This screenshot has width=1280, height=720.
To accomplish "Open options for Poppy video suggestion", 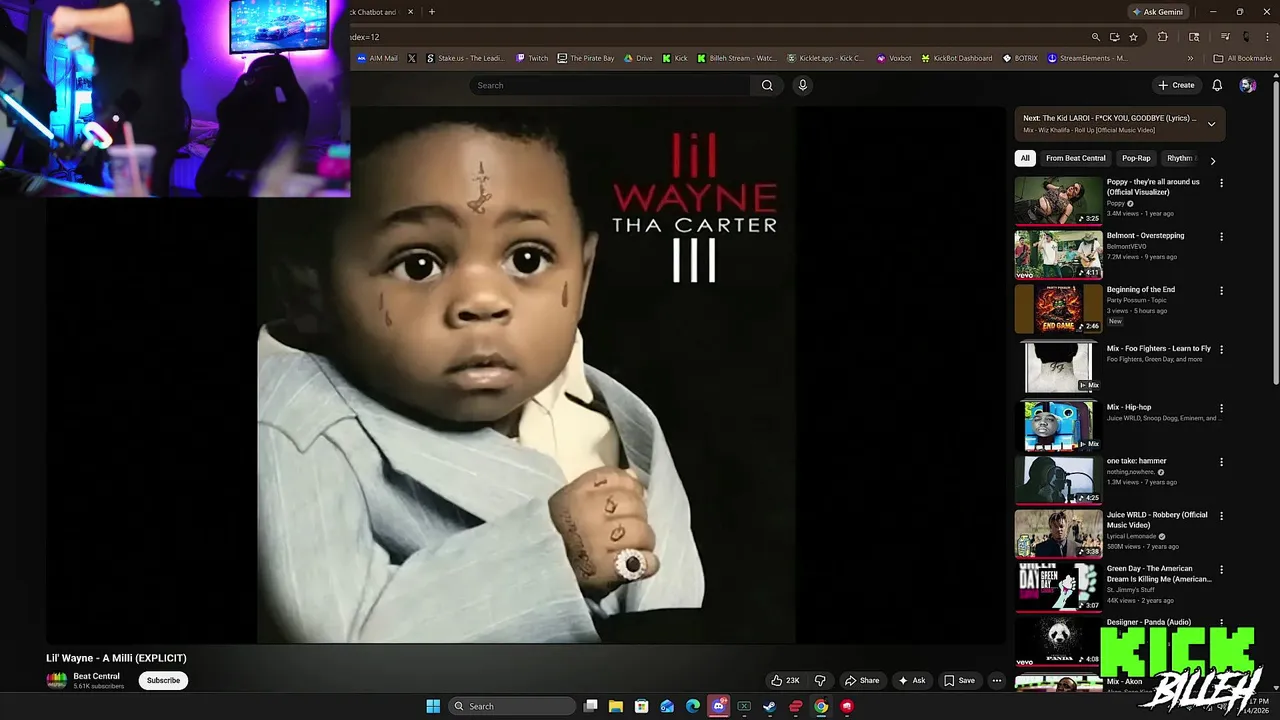I will tap(1221, 183).
